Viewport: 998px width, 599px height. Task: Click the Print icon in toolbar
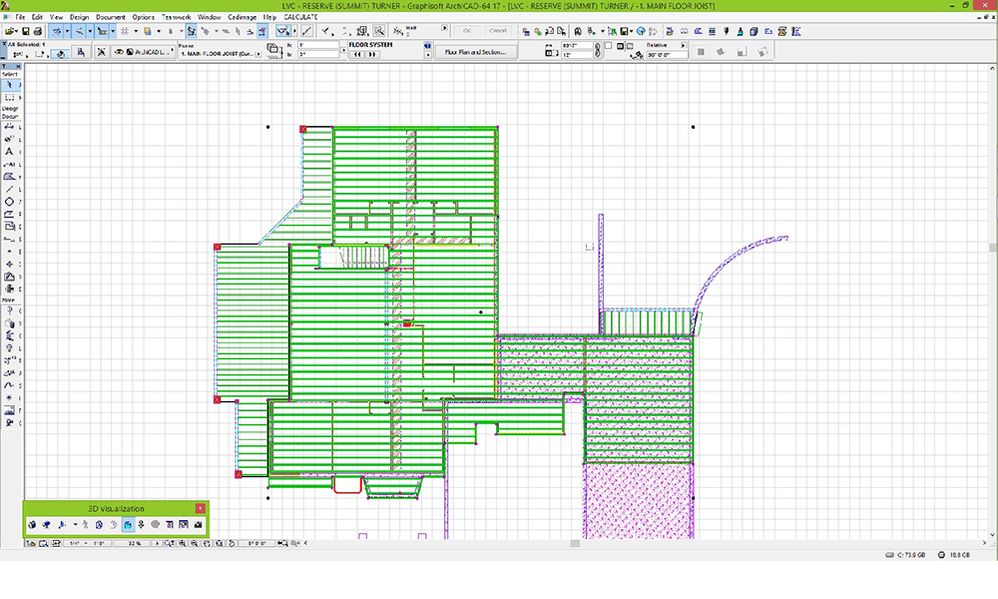[38, 31]
